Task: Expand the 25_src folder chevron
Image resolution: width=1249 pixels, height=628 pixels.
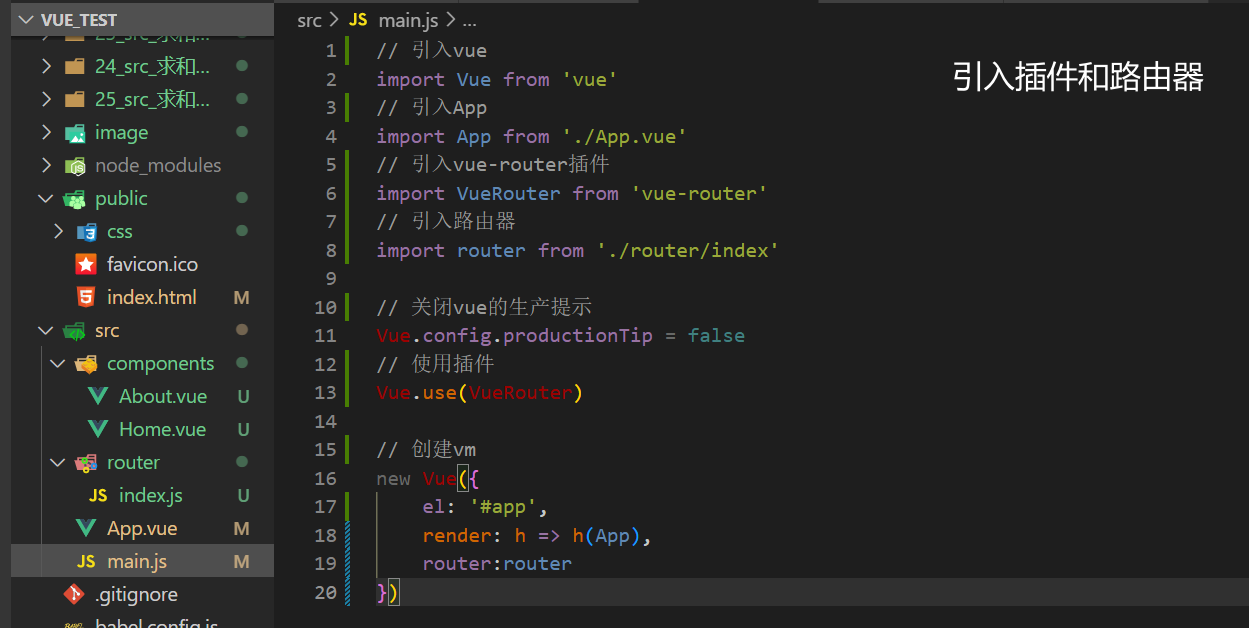Action: click(x=46, y=99)
